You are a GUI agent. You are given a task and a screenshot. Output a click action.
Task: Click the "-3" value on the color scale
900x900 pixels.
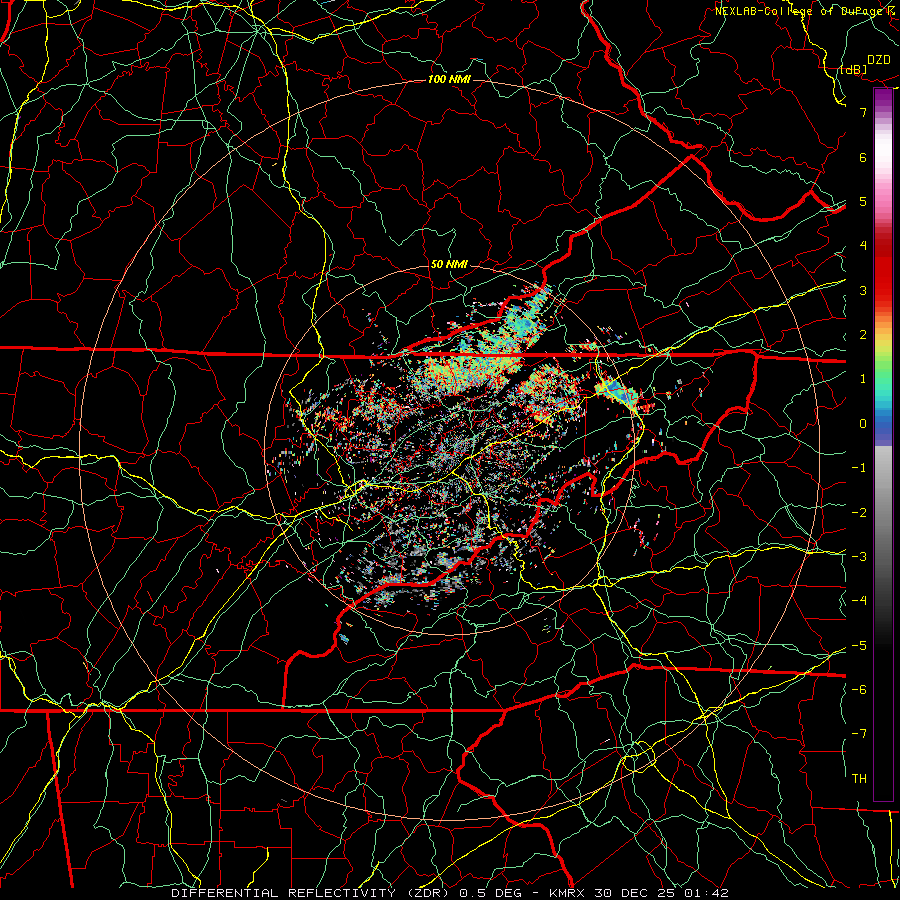coord(859,556)
